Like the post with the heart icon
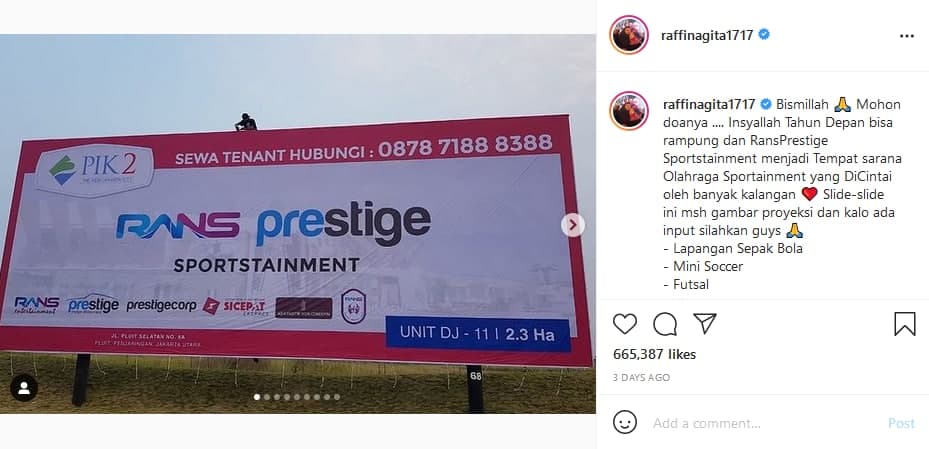929x449 pixels. [624, 324]
